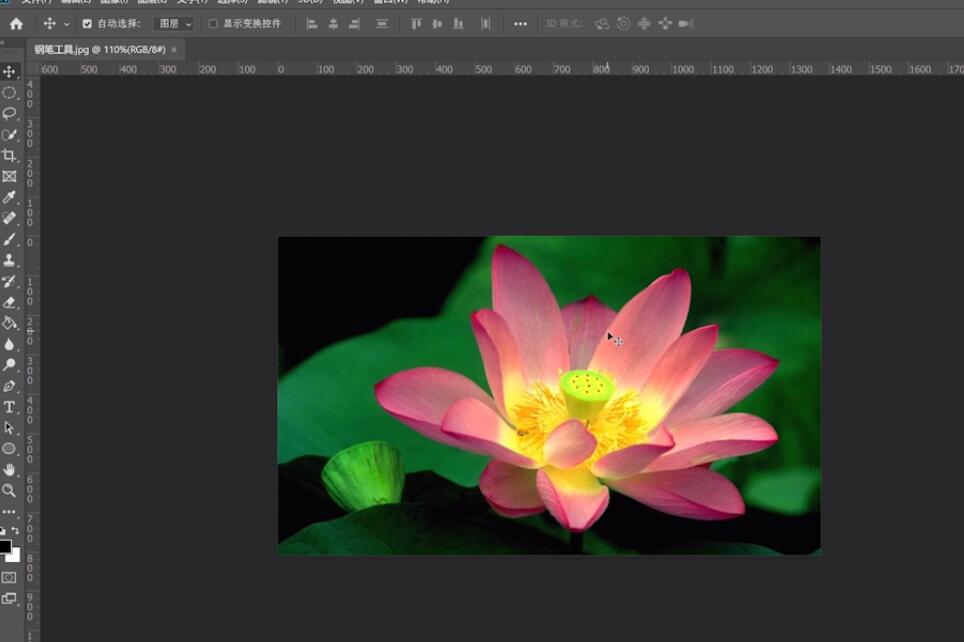Enable the 显示变换控件 checkbox

(213, 24)
